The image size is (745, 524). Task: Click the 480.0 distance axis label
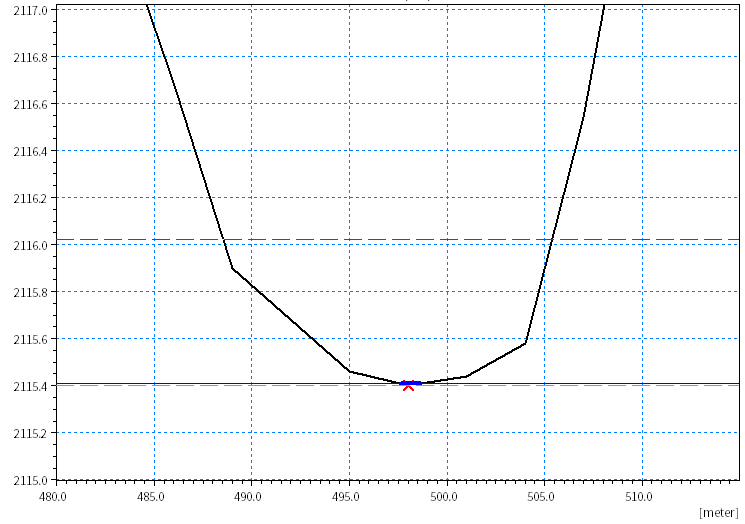click(x=53, y=497)
